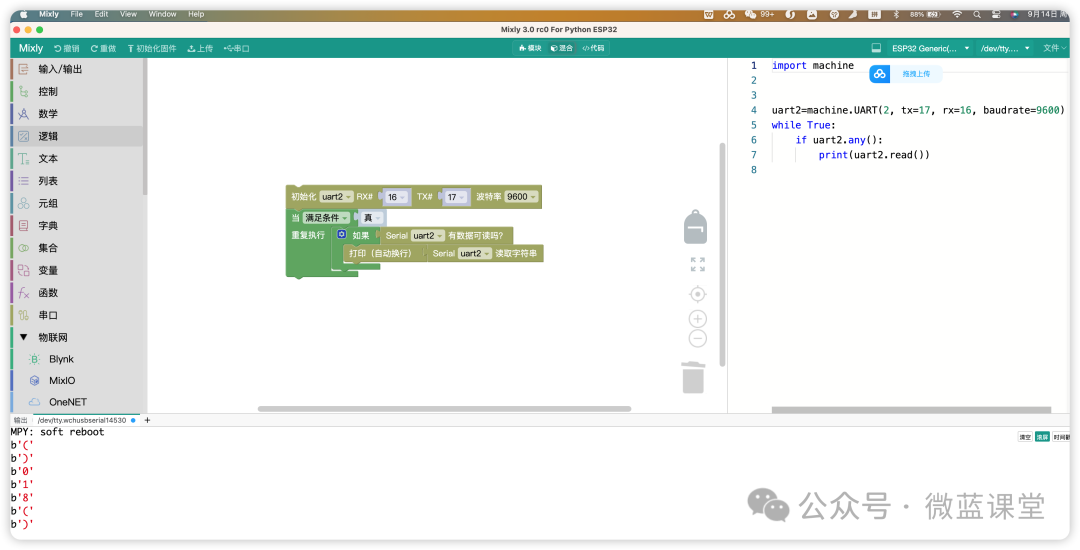Click the 上传 upload button
Image resolution: width=1080 pixels, height=550 pixels.
(x=200, y=48)
